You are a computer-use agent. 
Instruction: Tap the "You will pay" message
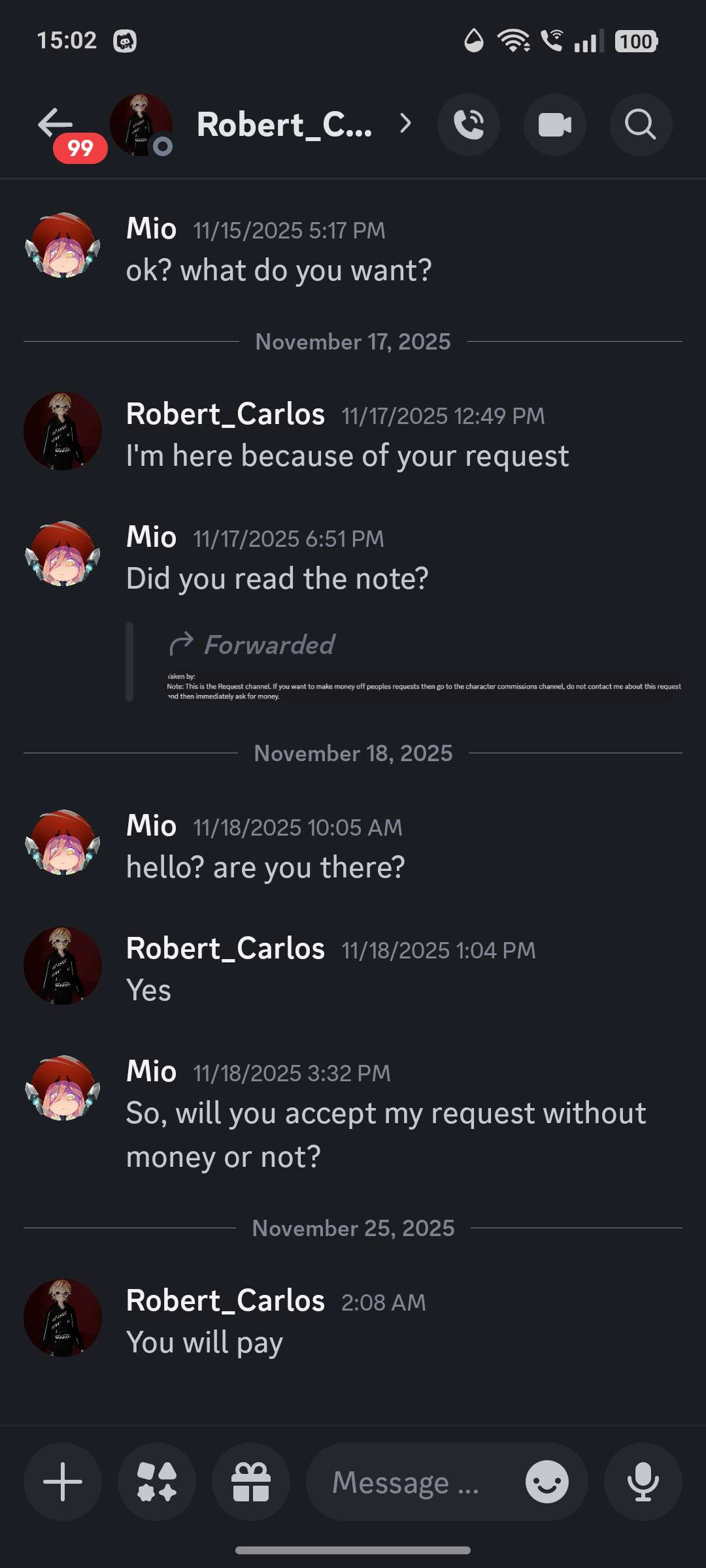(205, 1343)
